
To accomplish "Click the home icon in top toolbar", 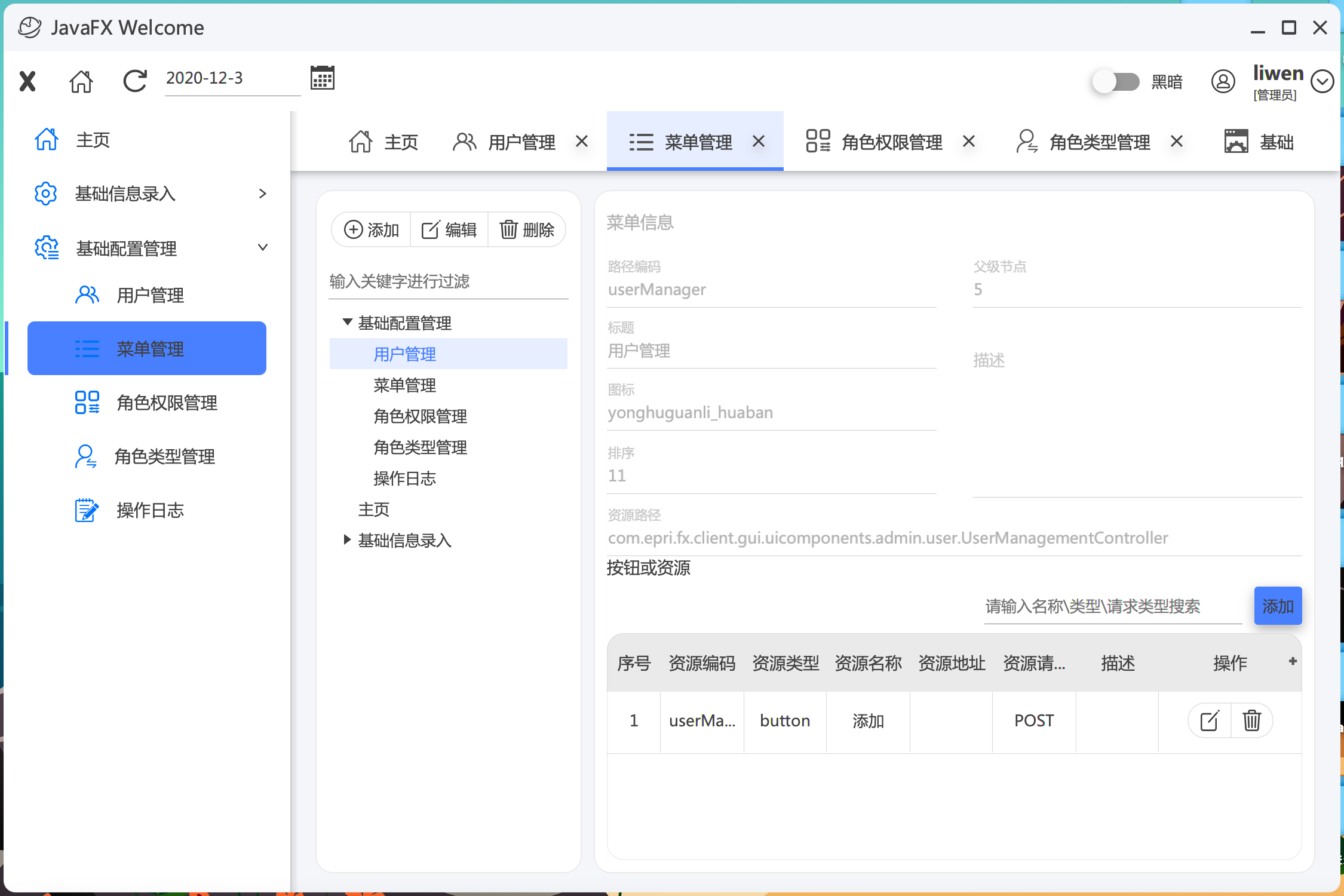I will (x=81, y=81).
